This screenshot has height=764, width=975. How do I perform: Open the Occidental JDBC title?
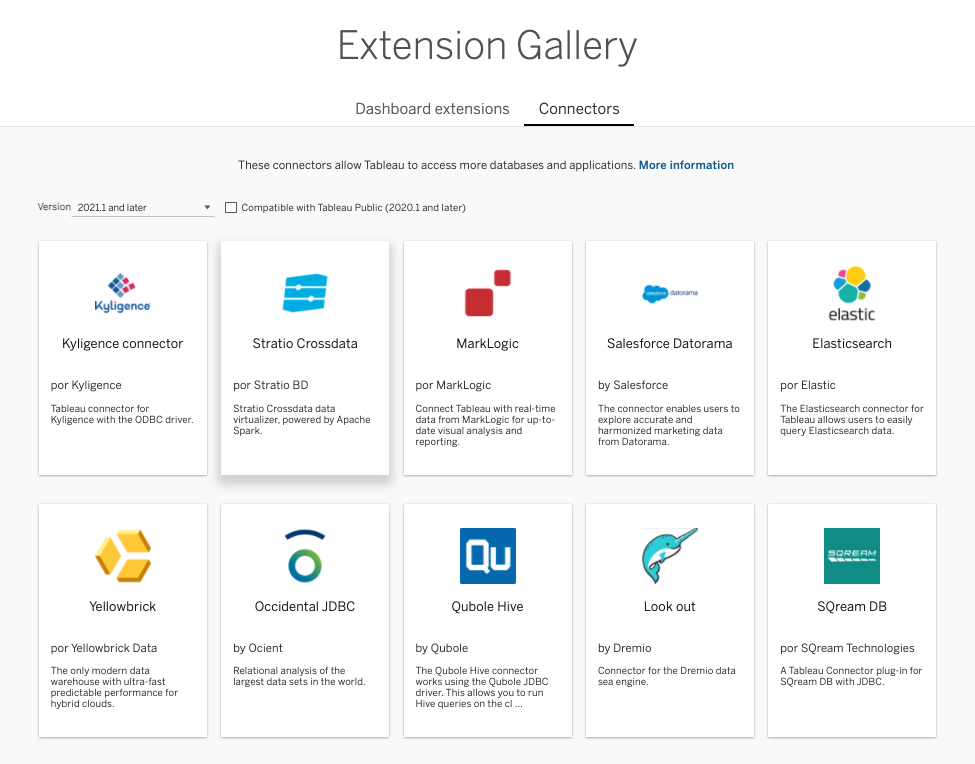tap(305, 606)
